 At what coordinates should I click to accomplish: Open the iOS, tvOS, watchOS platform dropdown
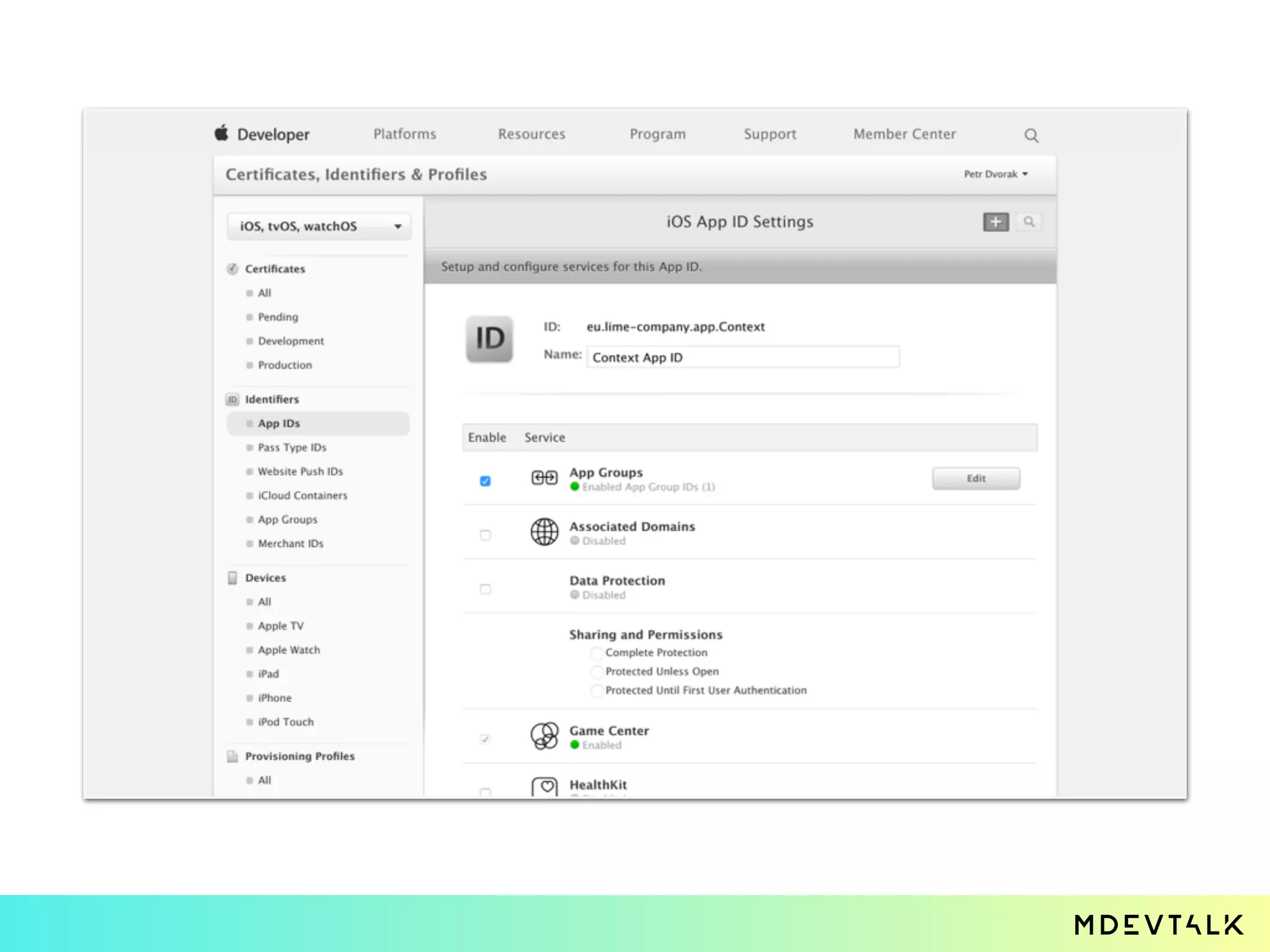click(319, 226)
